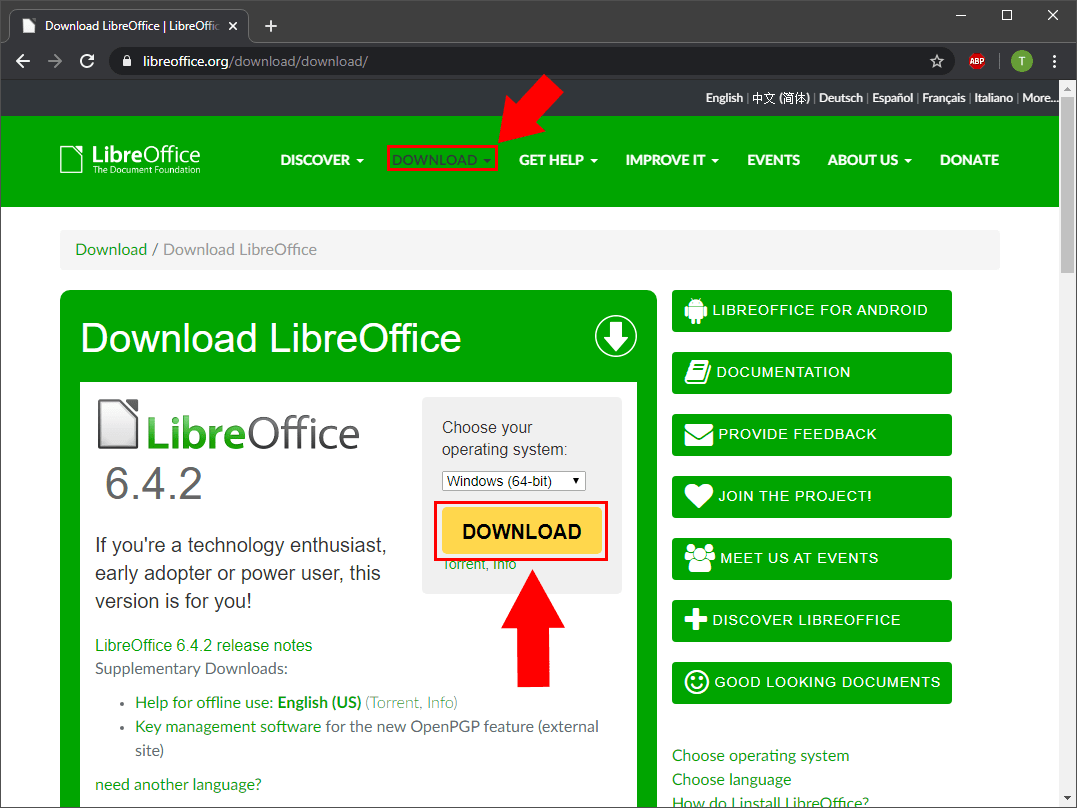Viewport: 1077px width, 808px height.
Task: Click the yellow DOWNLOAD button
Action: coord(521,530)
